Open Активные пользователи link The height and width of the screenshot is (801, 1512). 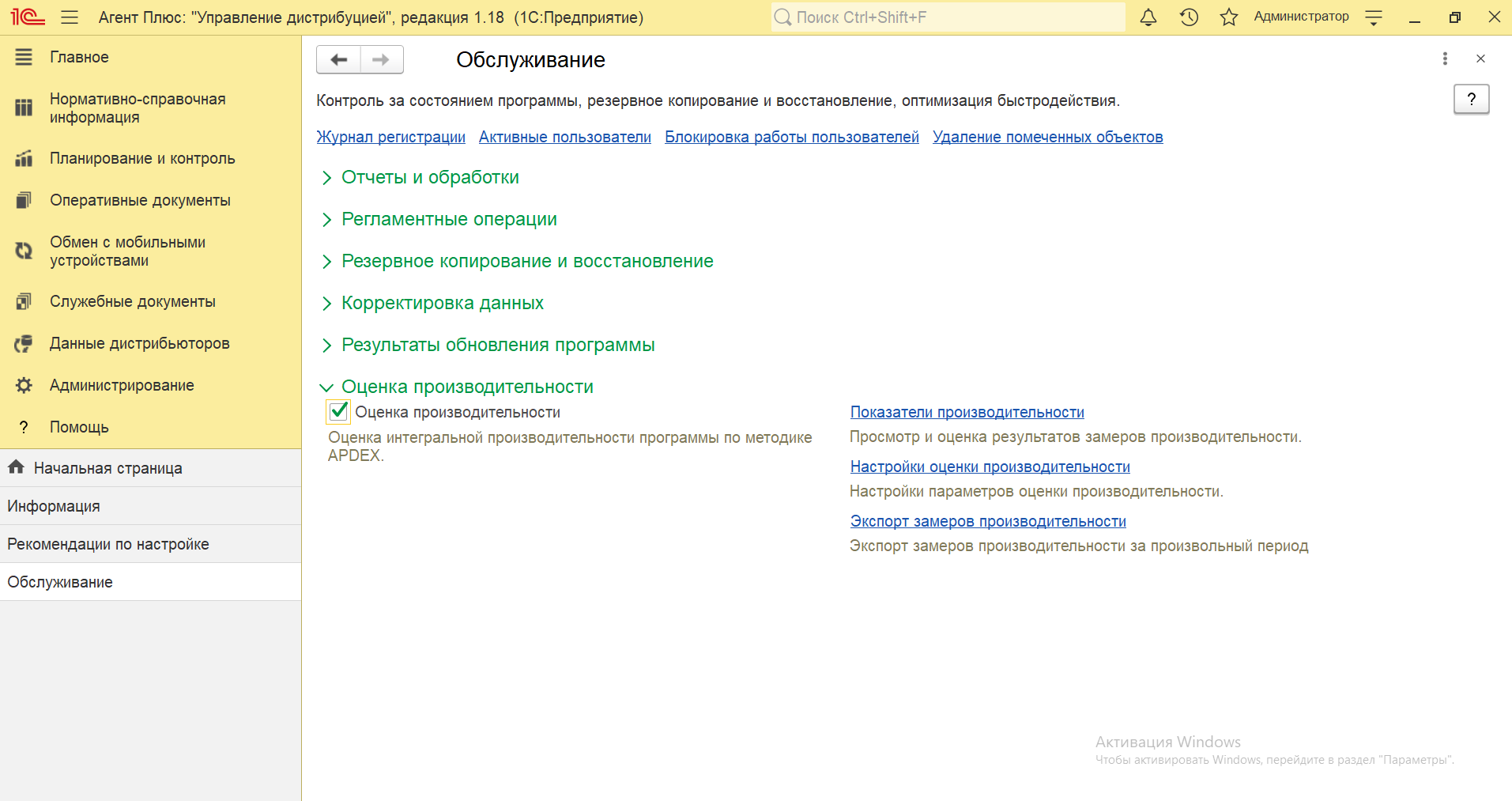(565, 137)
